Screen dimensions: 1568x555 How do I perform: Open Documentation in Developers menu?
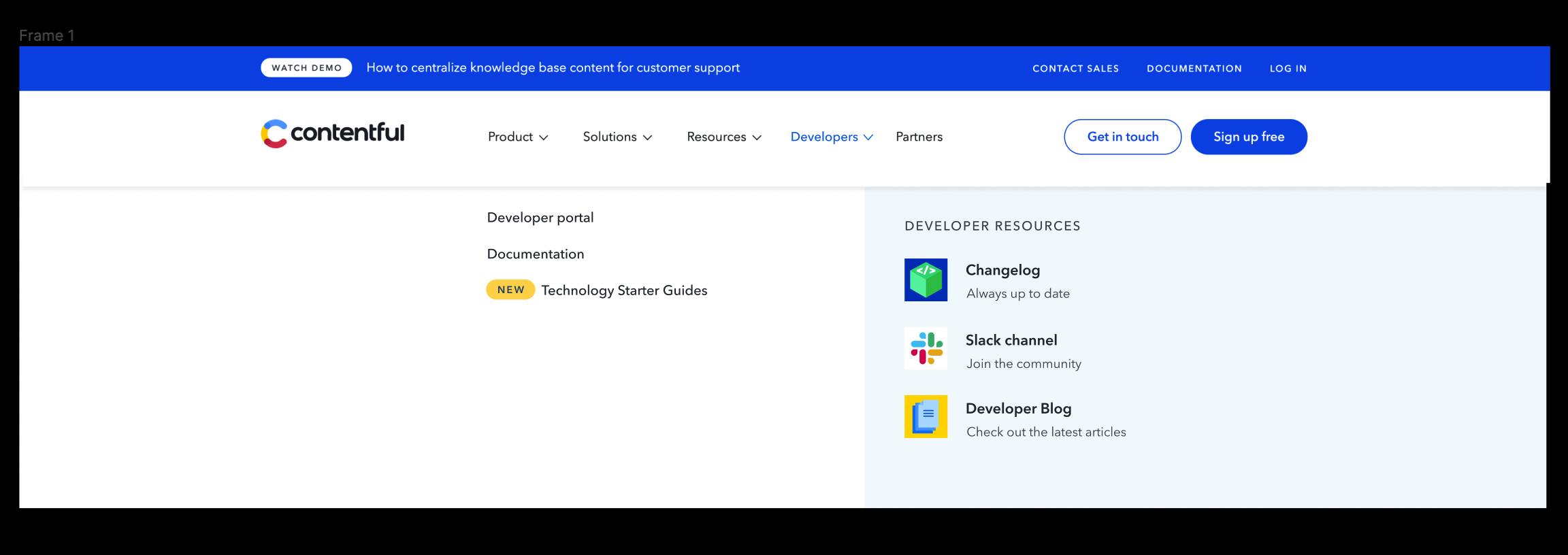coord(536,254)
